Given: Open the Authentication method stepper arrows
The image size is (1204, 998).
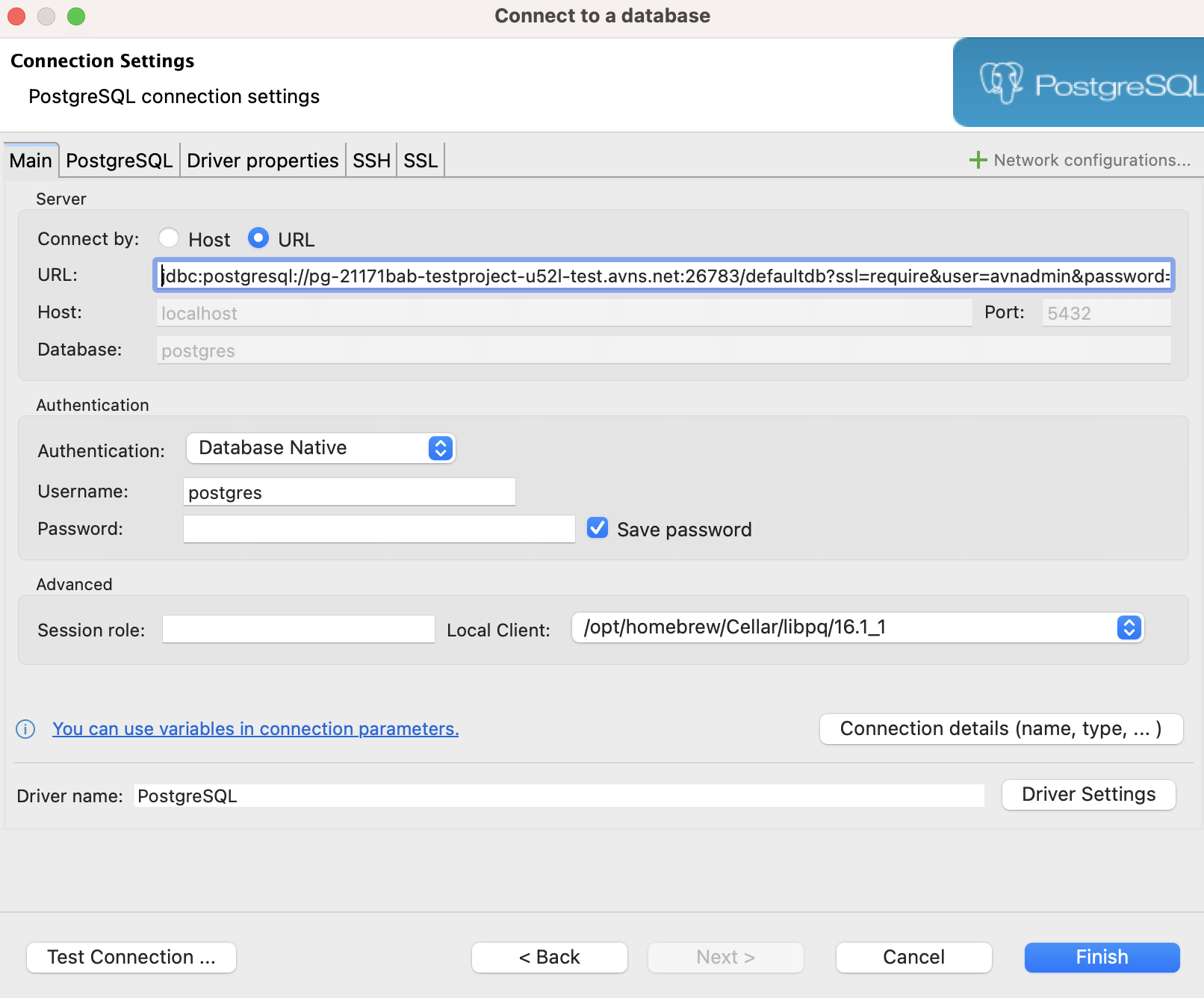Looking at the screenshot, I should point(441,447).
